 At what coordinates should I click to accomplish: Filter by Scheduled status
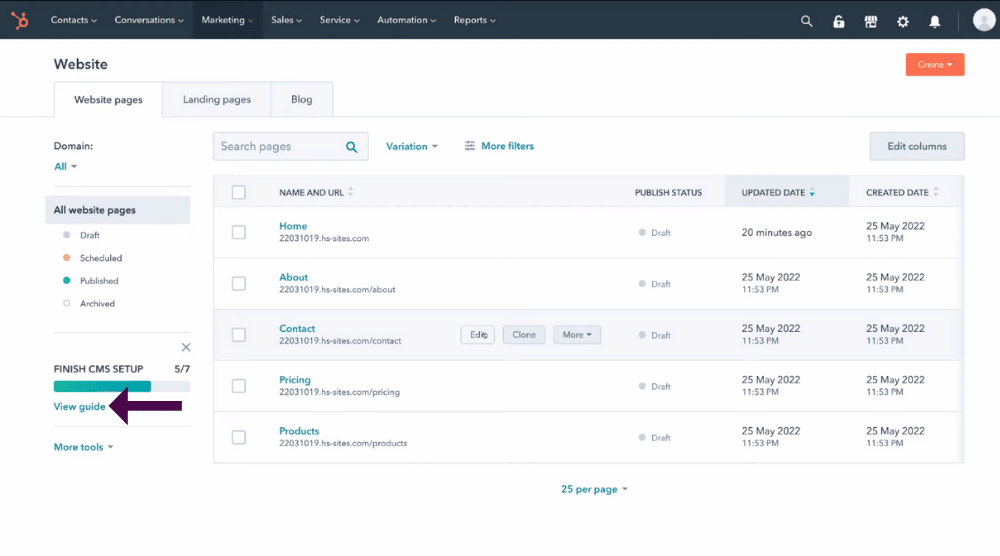(101, 258)
